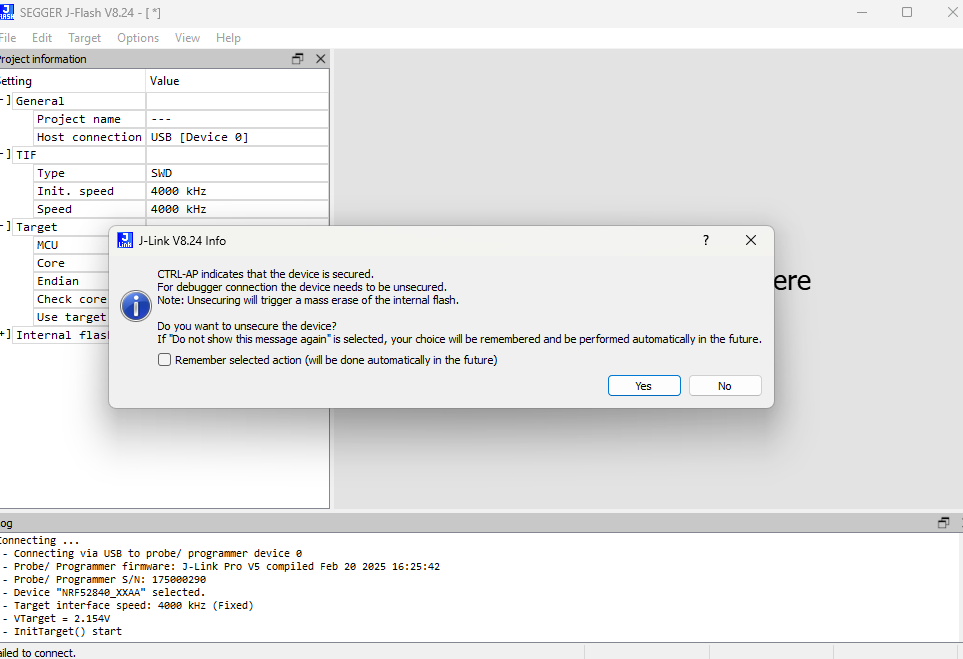
Task: Collapse the TIF section
Action: (x=5, y=154)
